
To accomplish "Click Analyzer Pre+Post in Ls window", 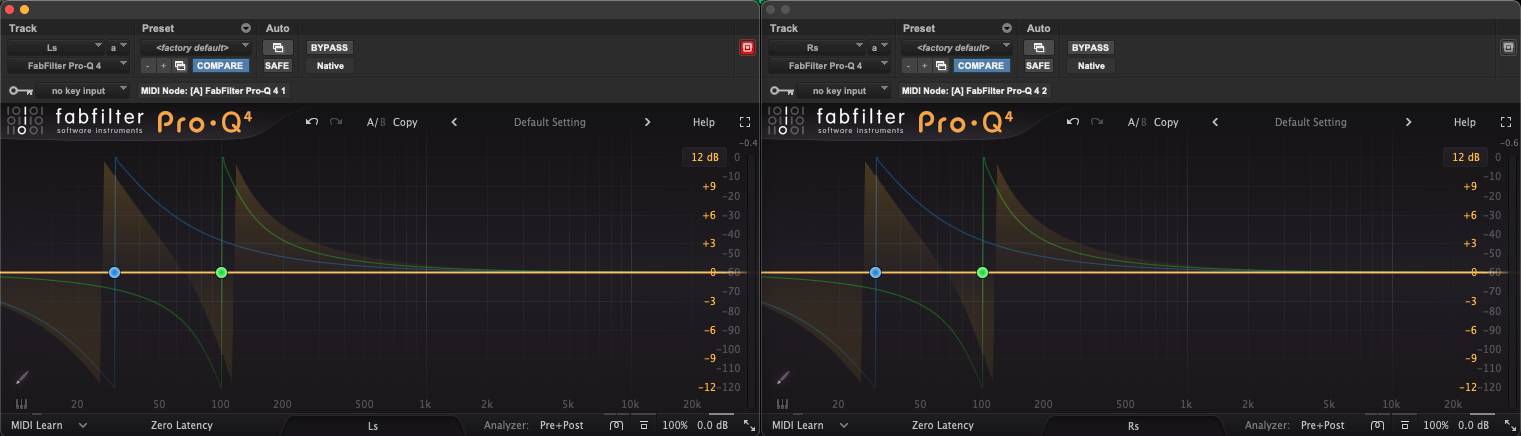I will click(564, 426).
